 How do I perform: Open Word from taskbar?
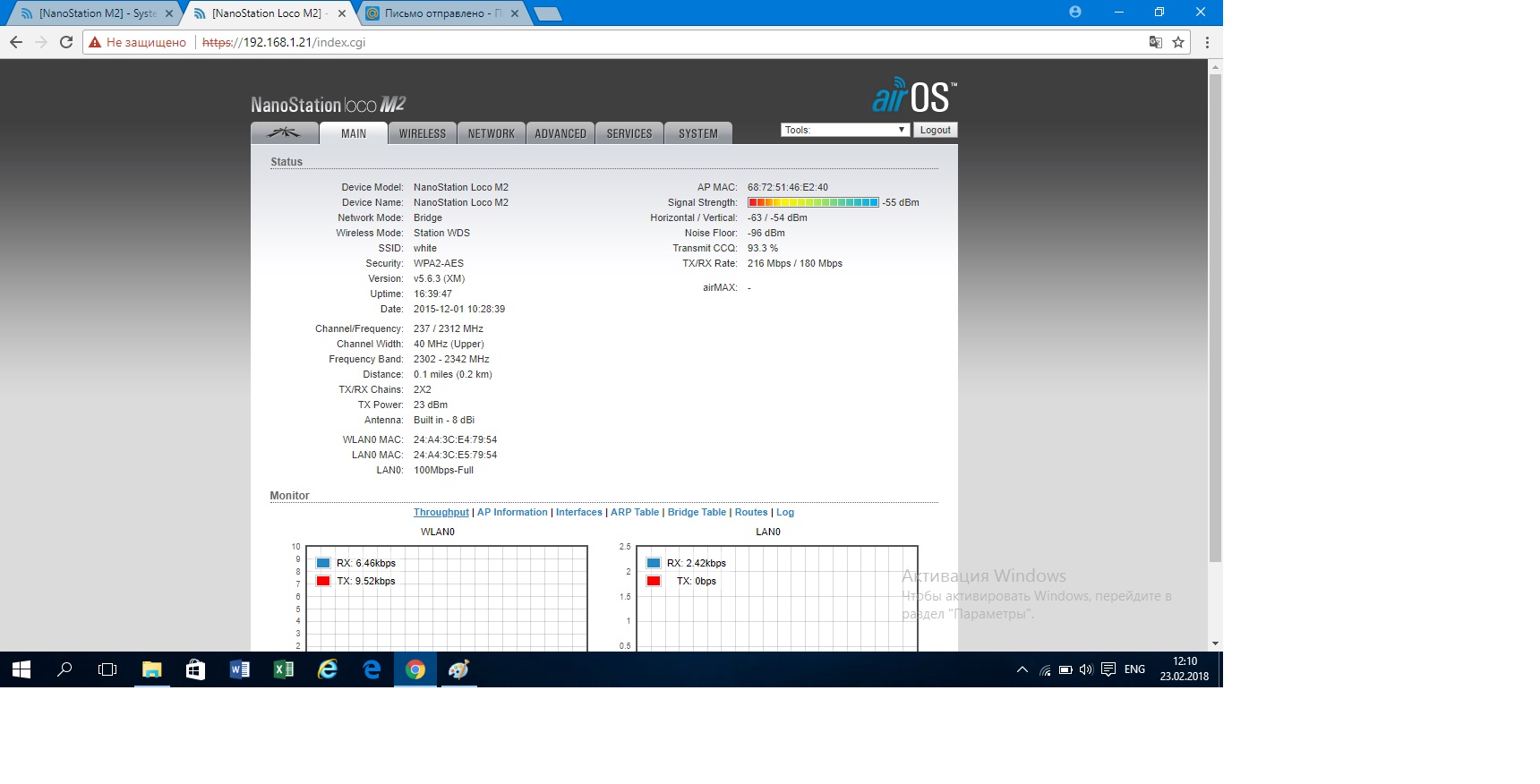pos(239,669)
